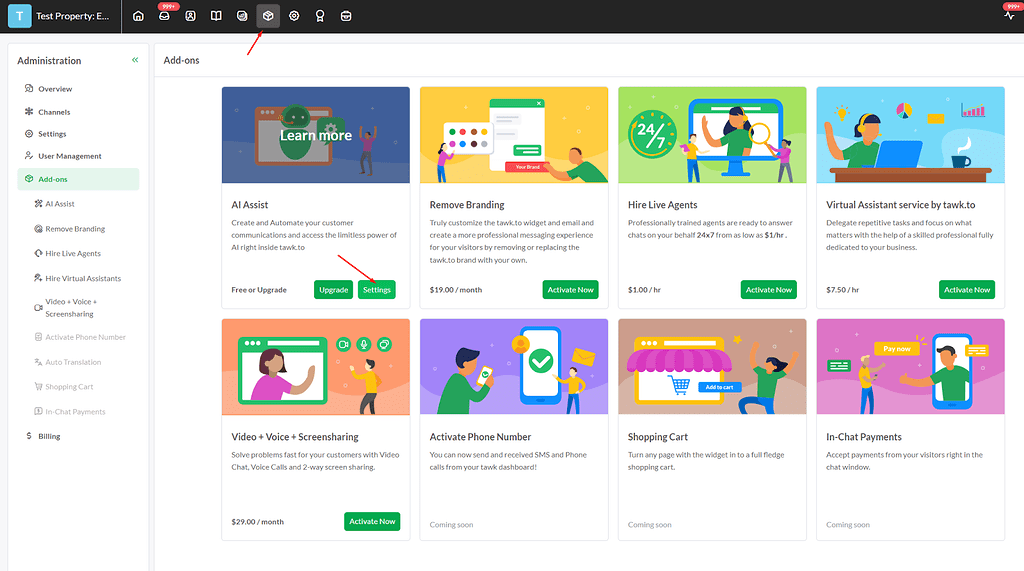Collapse the Administration sidebar panel
This screenshot has height=571, width=1024.
pyautogui.click(x=135, y=60)
